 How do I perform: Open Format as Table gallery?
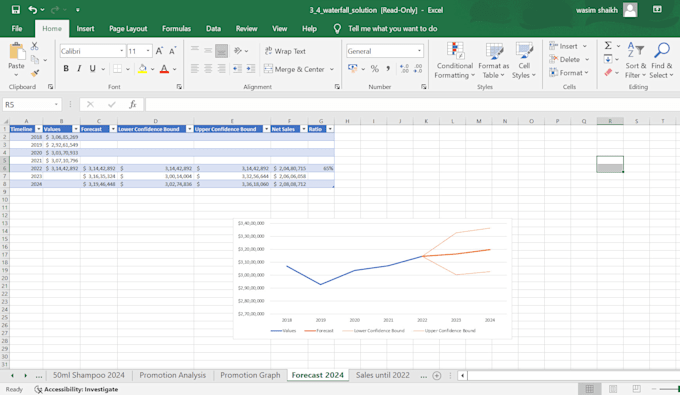[x=494, y=61]
